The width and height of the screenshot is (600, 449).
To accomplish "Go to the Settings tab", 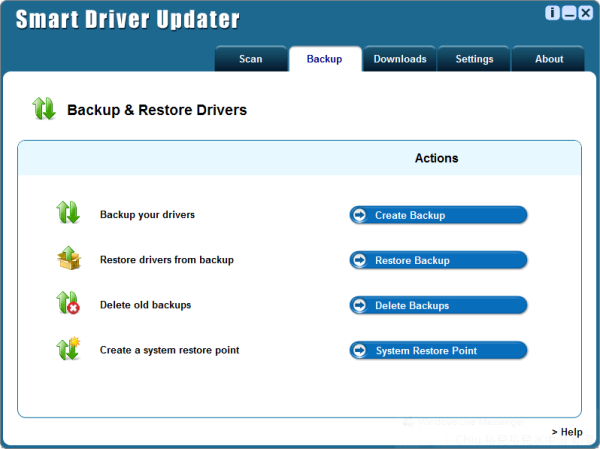I will click(474, 59).
